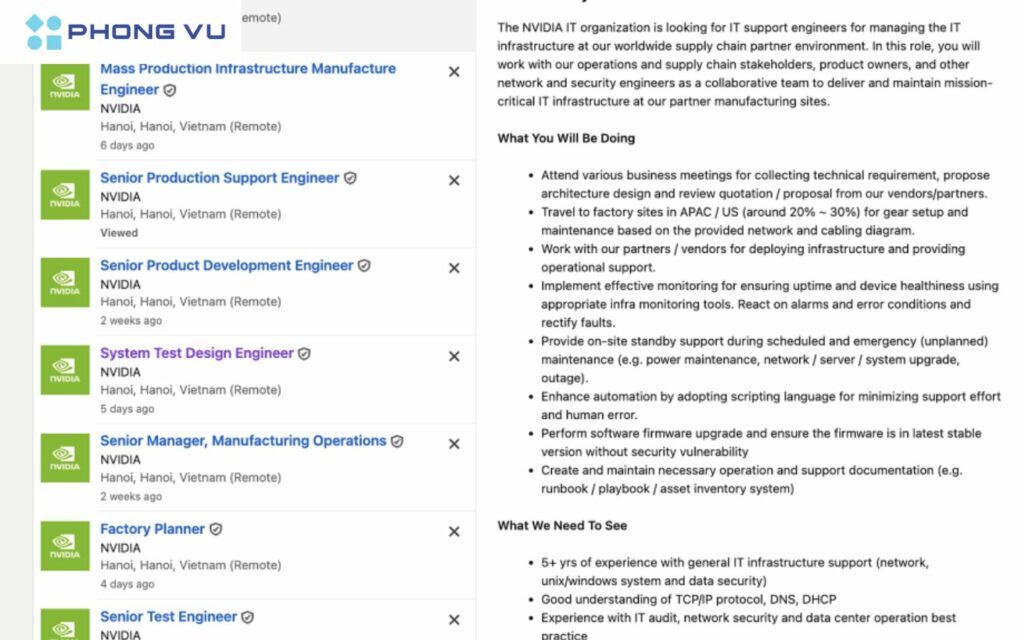
Task: Dismiss the Senior Test Engineer job listing
Action: (x=454, y=620)
